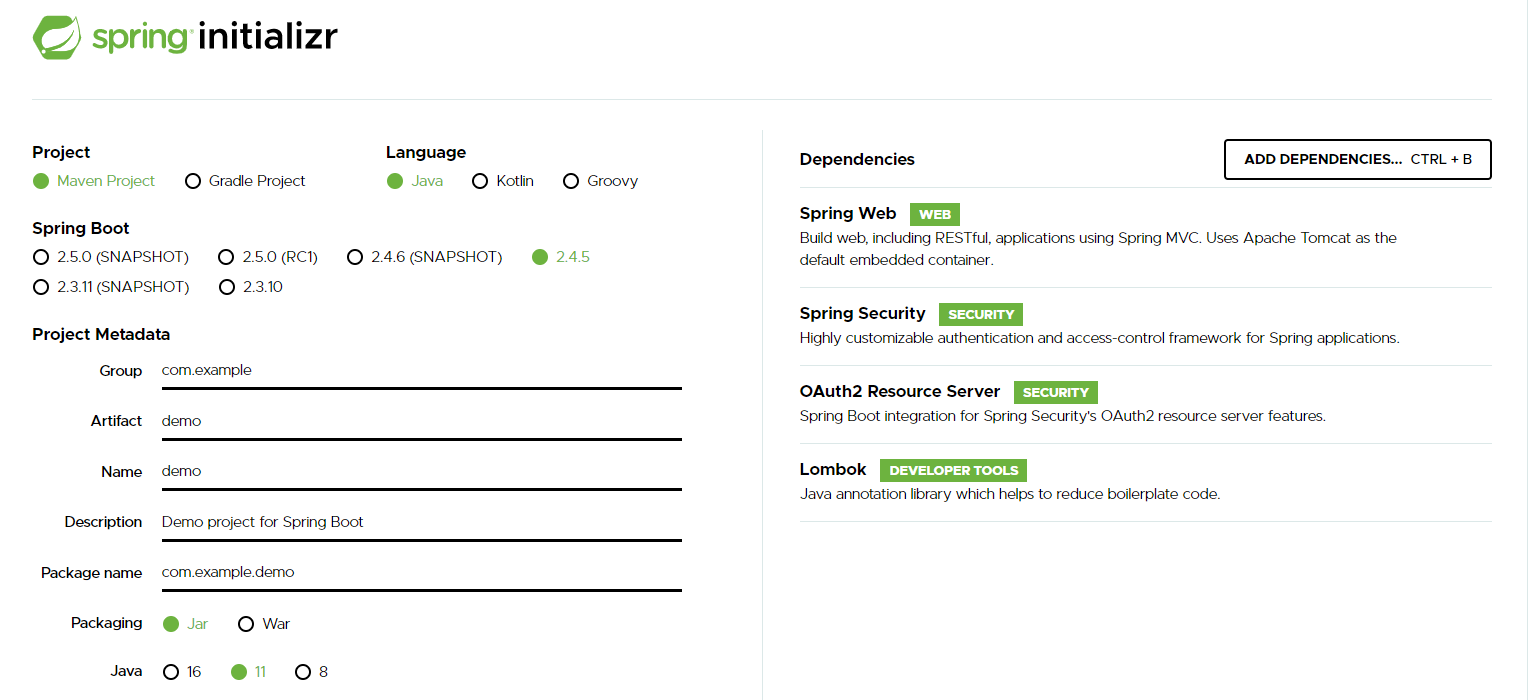Click the Project Metadata heading
Screen dimensions: 1538x700
[101, 334]
